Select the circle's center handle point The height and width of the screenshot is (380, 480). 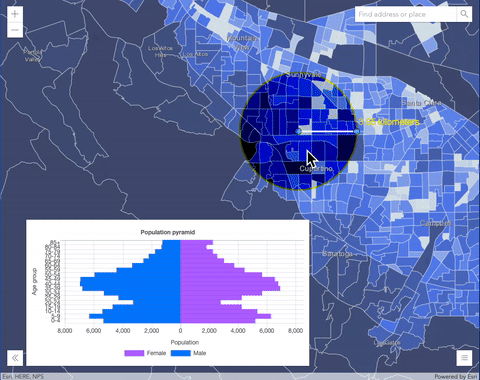click(x=299, y=131)
